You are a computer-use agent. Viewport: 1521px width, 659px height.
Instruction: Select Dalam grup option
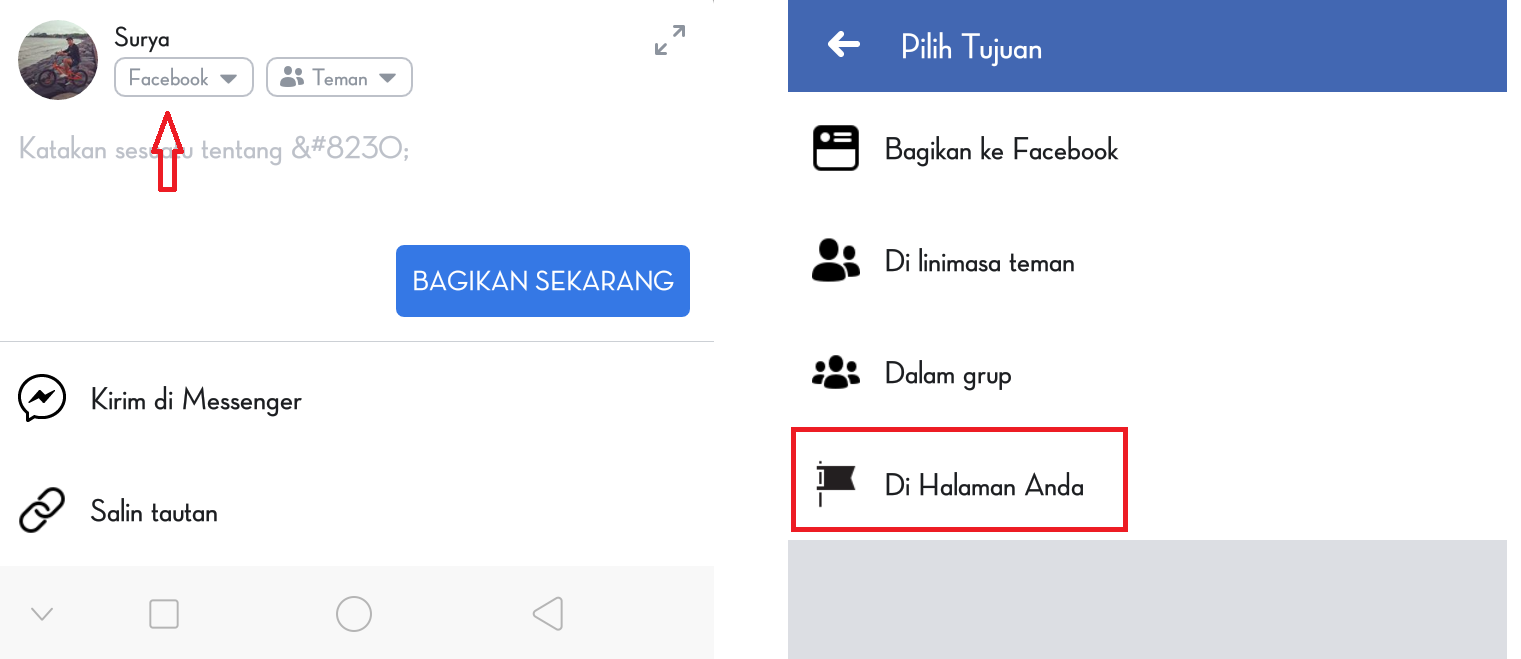click(1147, 374)
